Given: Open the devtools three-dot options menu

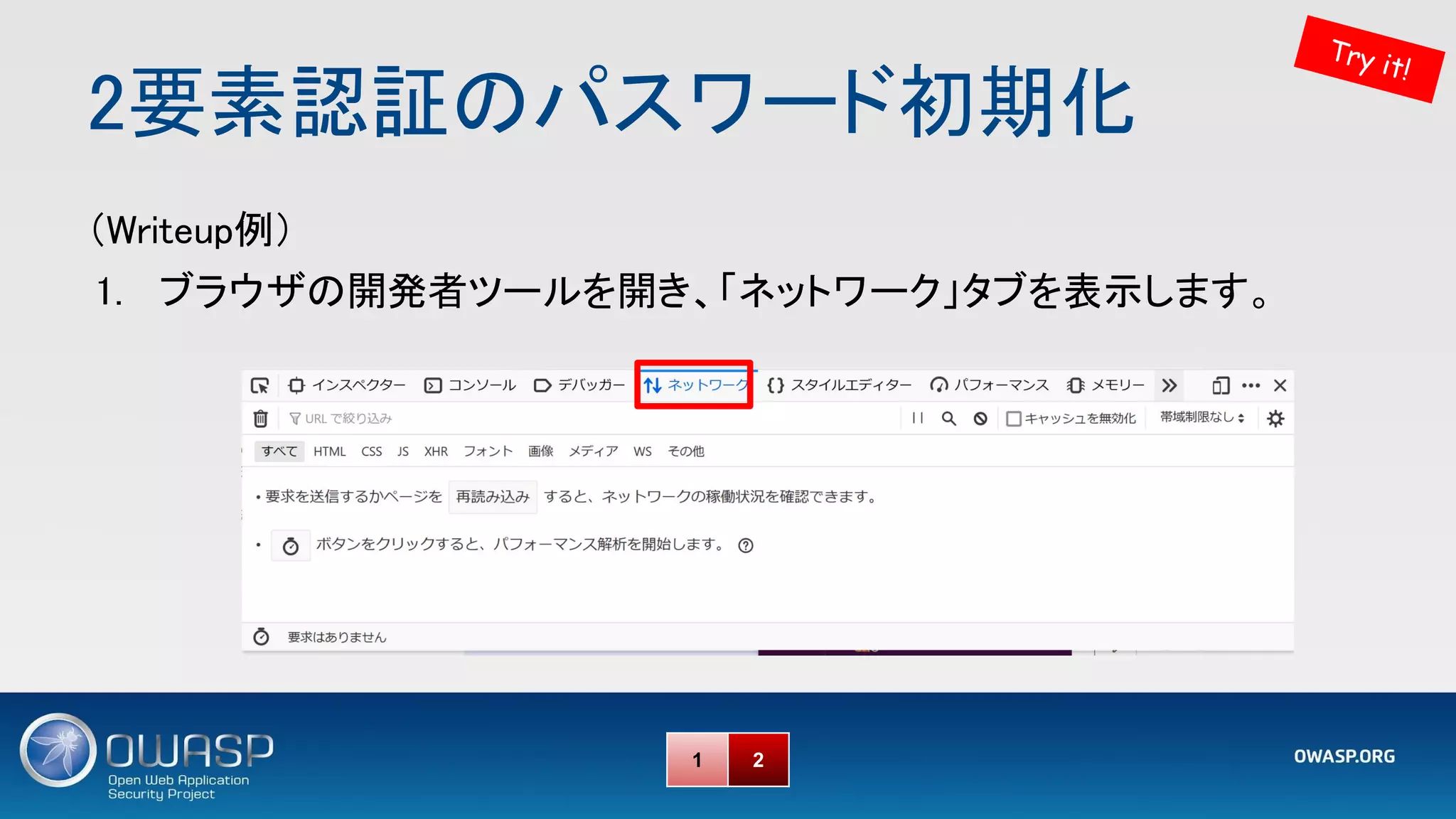Looking at the screenshot, I should (1251, 385).
